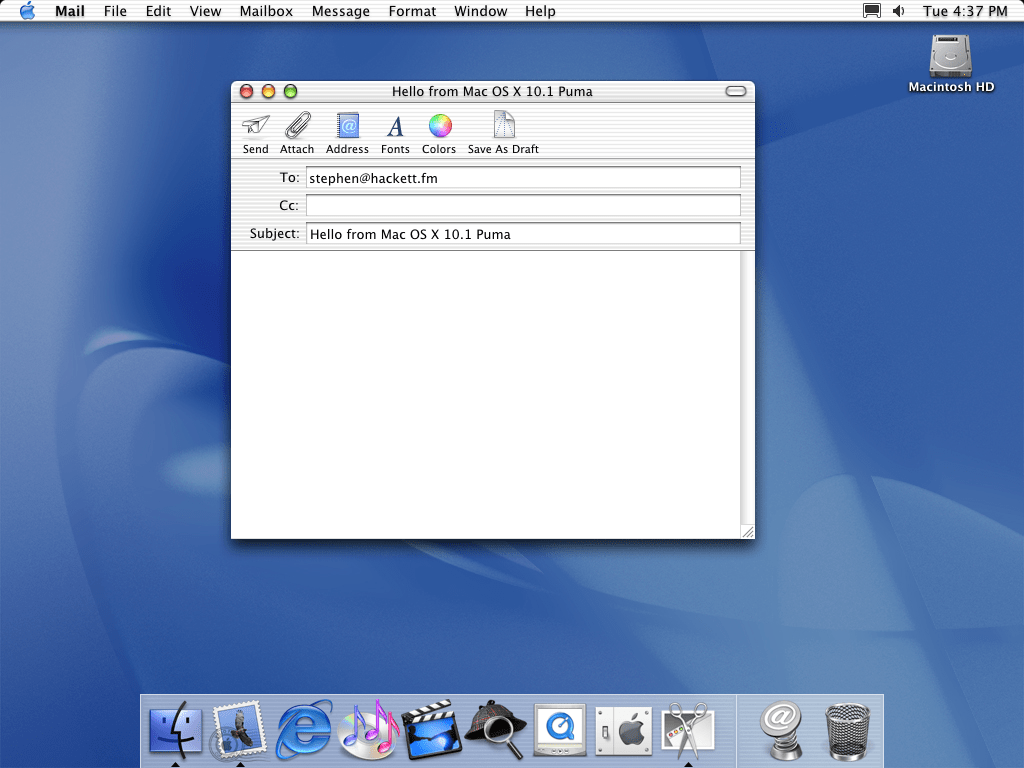This screenshot has width=1024, height=768.
Task: Open the Fonts panel icon
Action: (395, 126)
